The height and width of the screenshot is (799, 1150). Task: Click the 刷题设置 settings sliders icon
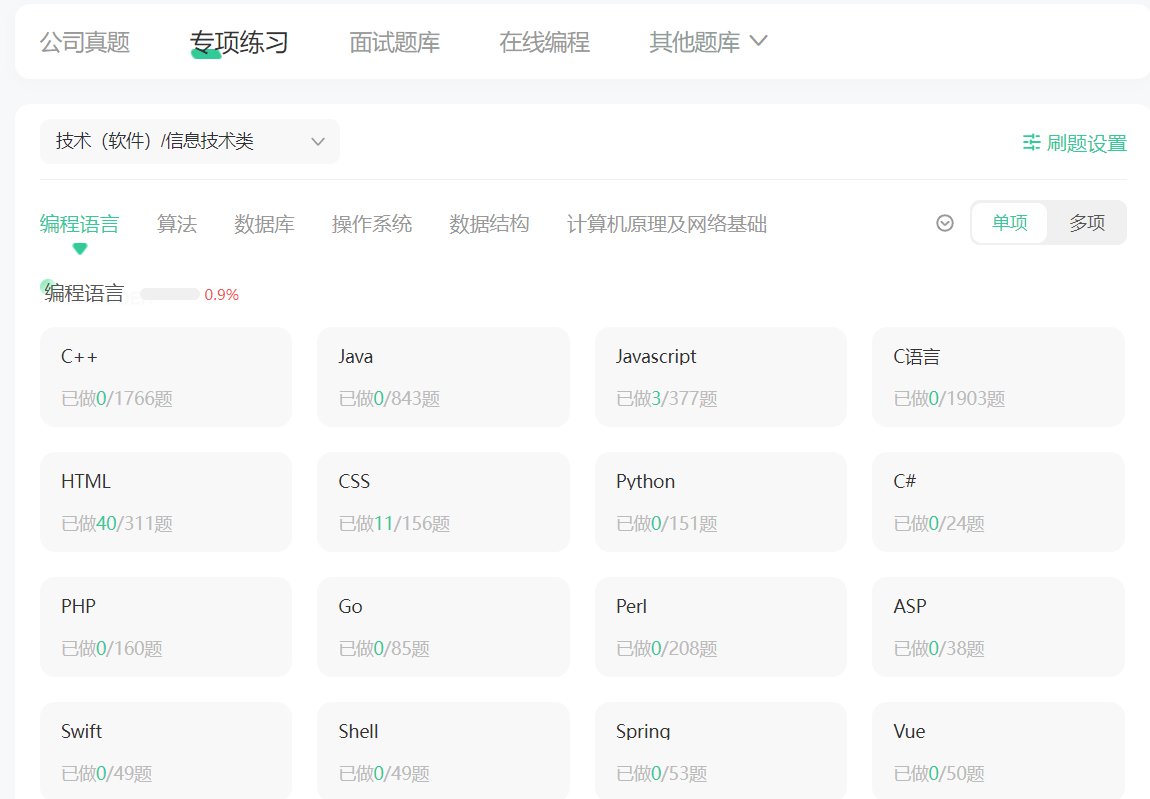pos(1031,142)
